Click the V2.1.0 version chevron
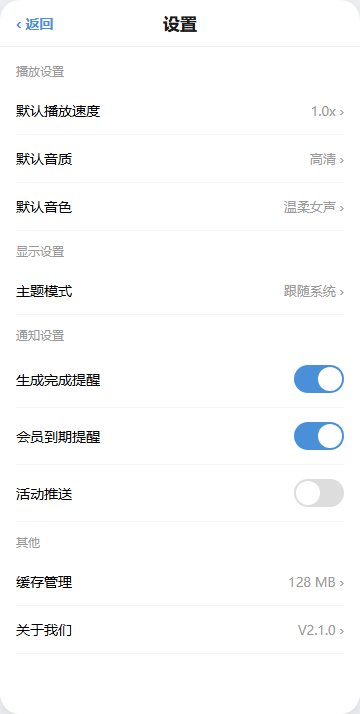This screenshot has height=714, width=360. pyautogui.click(x=342, y=631)
